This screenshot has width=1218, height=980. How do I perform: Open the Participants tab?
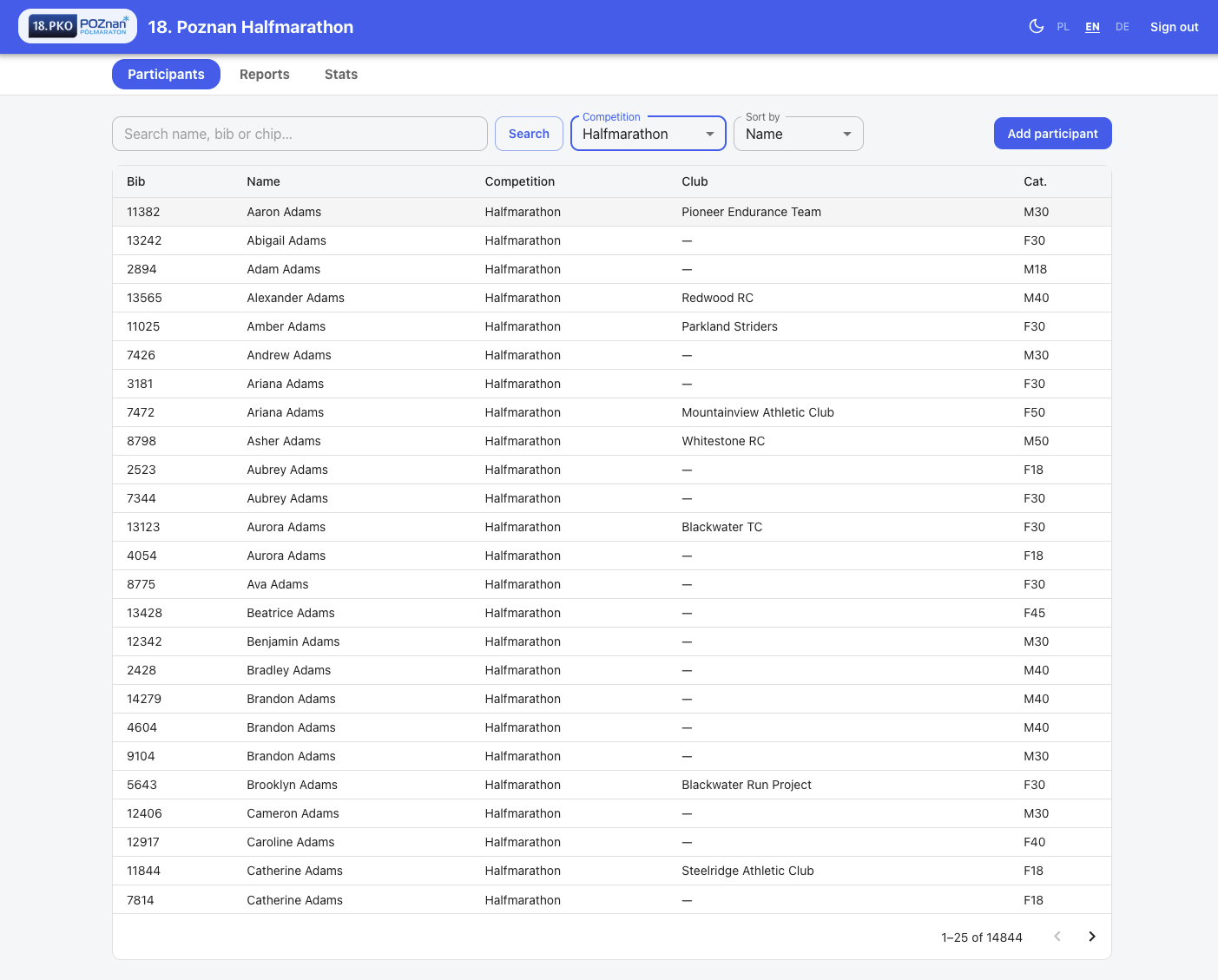[166, 75]
